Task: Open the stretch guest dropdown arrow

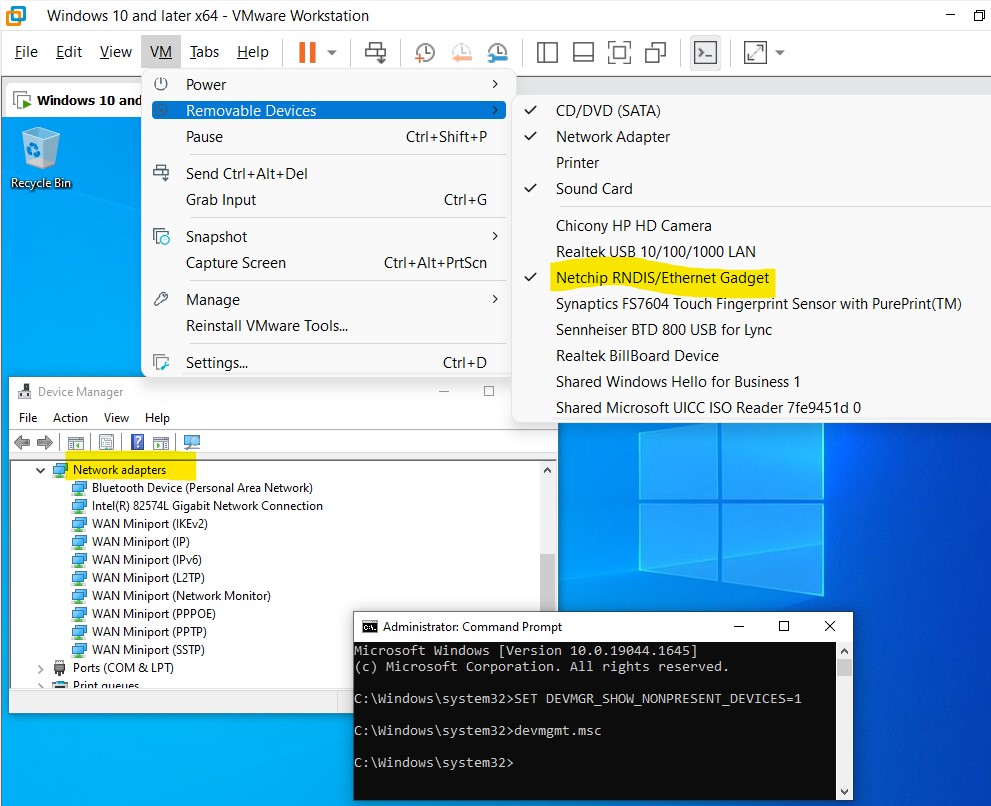Action: [780, 52]
